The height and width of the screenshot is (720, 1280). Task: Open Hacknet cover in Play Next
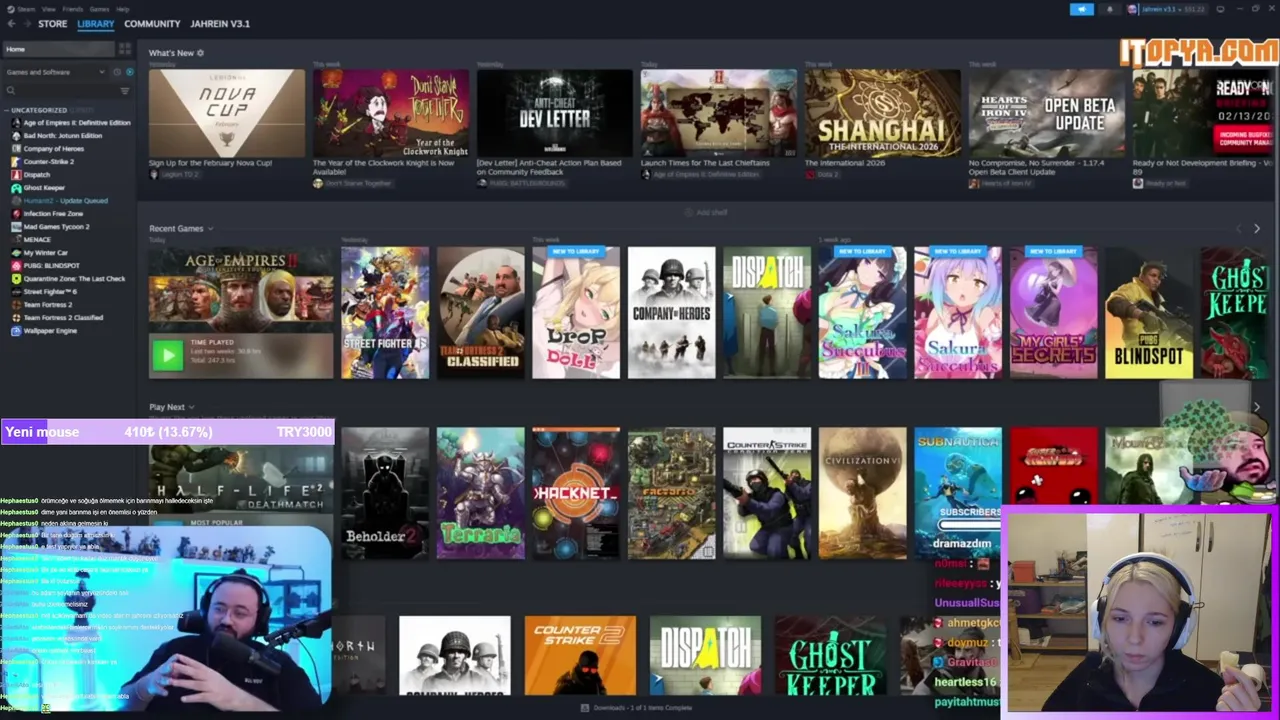pos(576,493)
